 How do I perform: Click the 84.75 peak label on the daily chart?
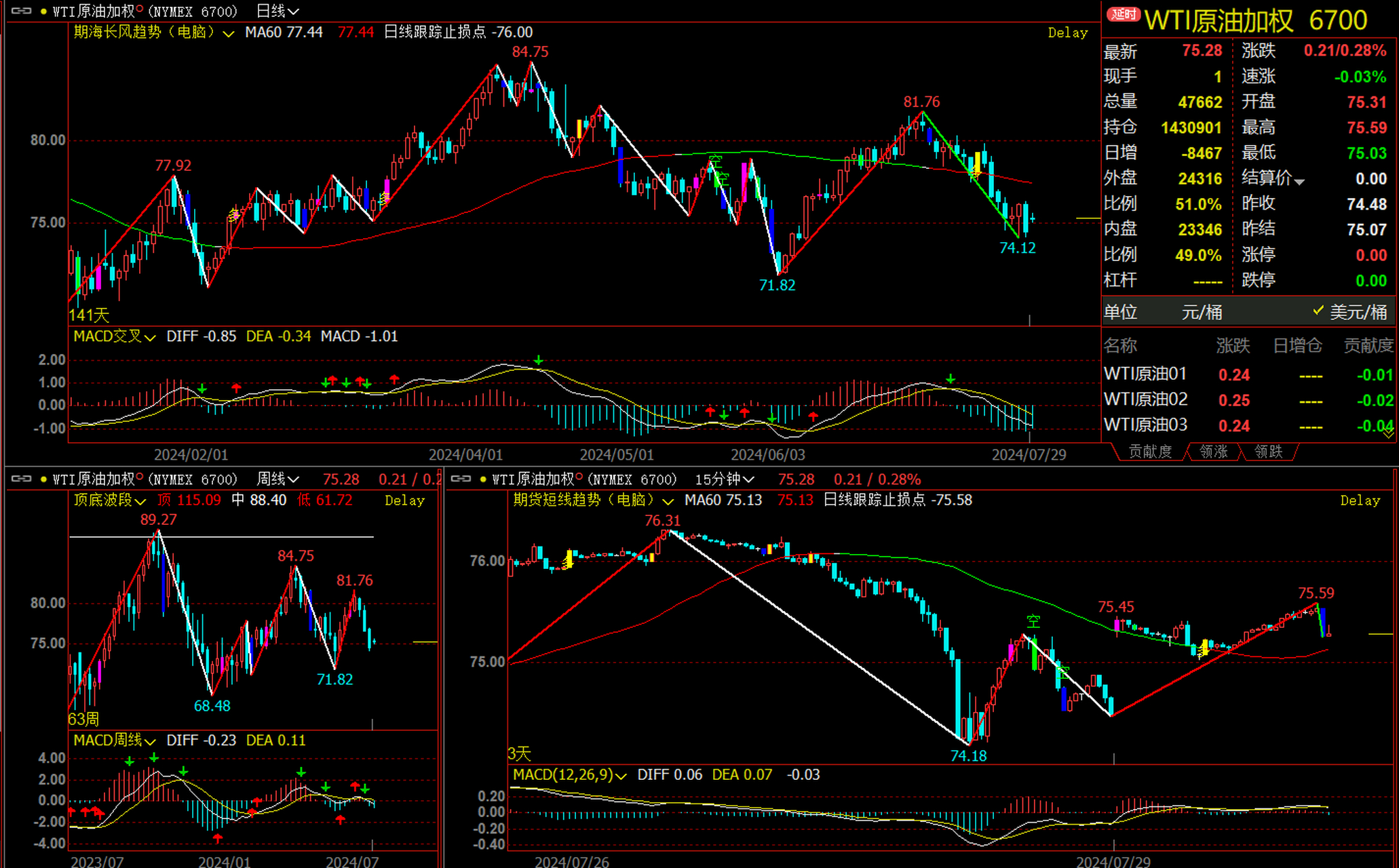(x=530, y=52)
